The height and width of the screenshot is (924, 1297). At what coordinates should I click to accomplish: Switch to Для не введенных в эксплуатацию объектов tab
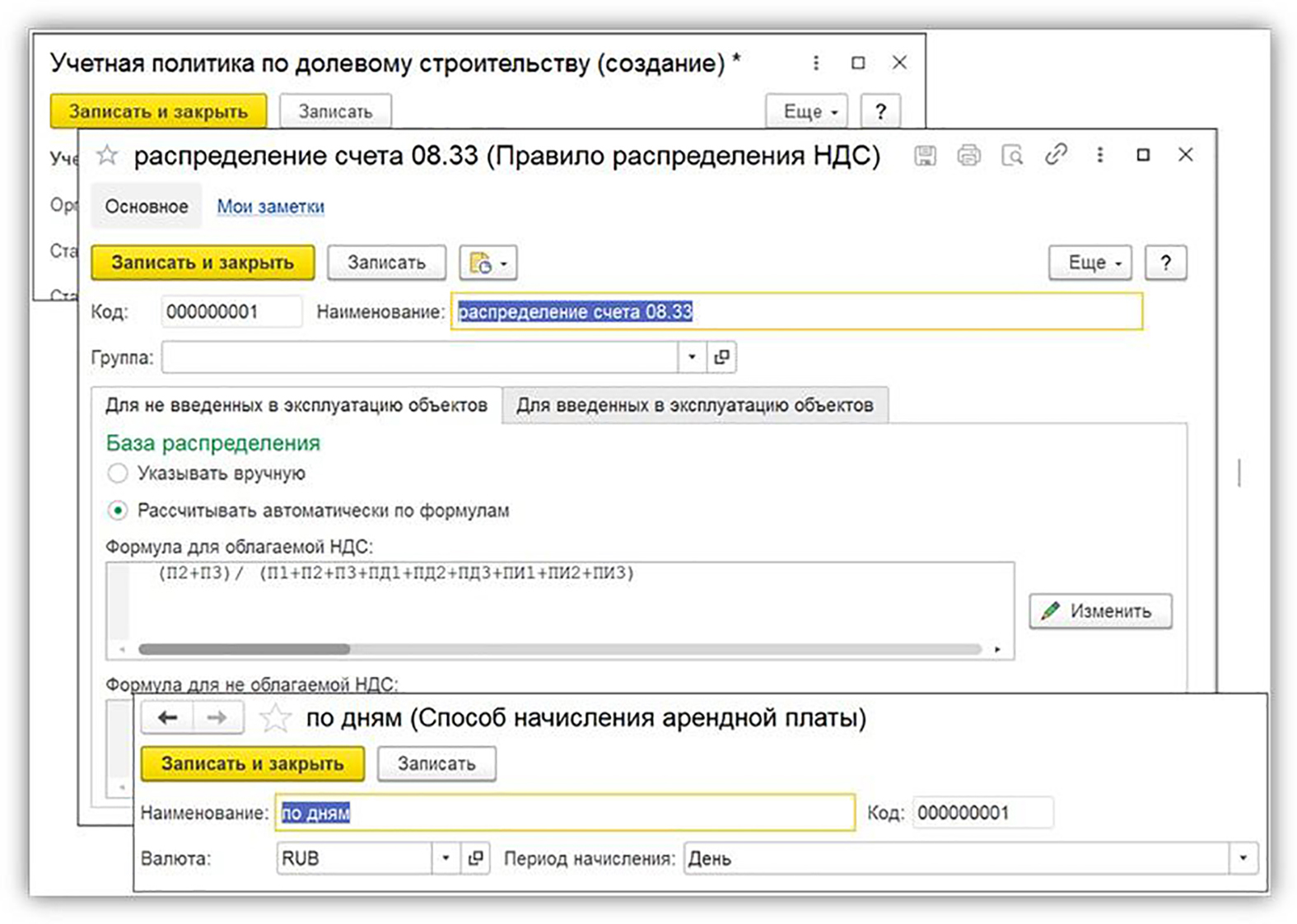(296, 405)
